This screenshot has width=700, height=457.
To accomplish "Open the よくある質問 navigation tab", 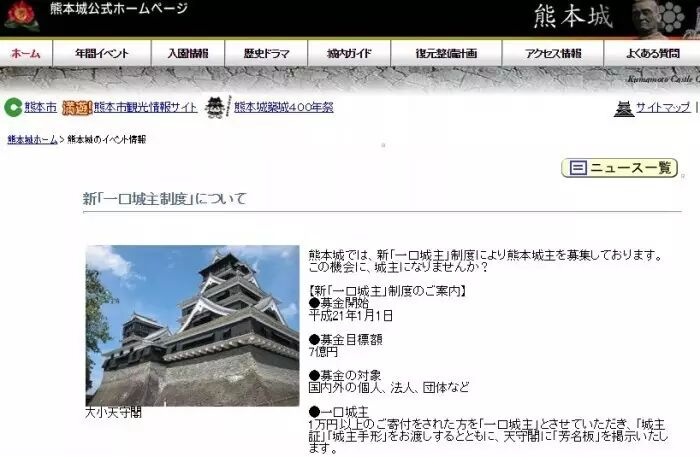I will pos(652,54).
